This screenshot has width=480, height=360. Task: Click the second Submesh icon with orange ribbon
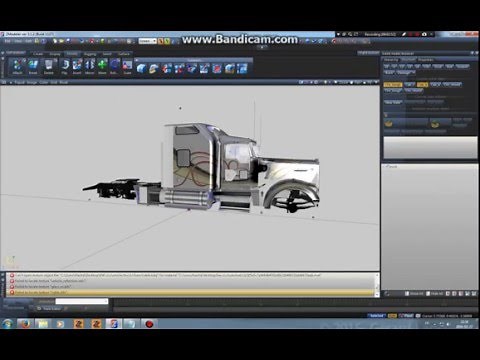point(154,68)
